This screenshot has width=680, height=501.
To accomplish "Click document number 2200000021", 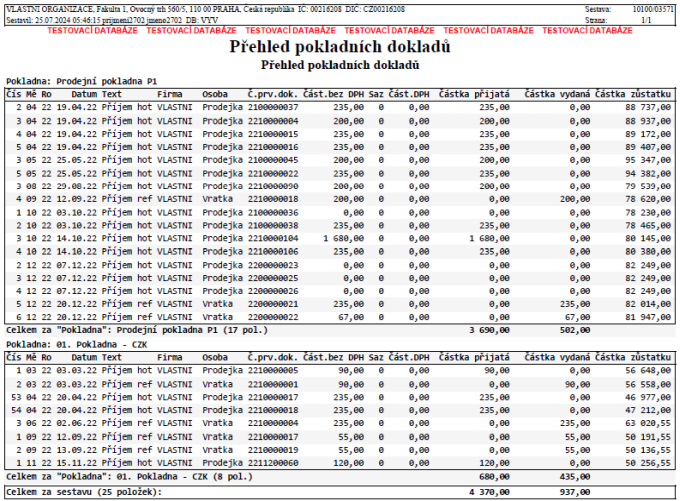I will tap(273, 304).
